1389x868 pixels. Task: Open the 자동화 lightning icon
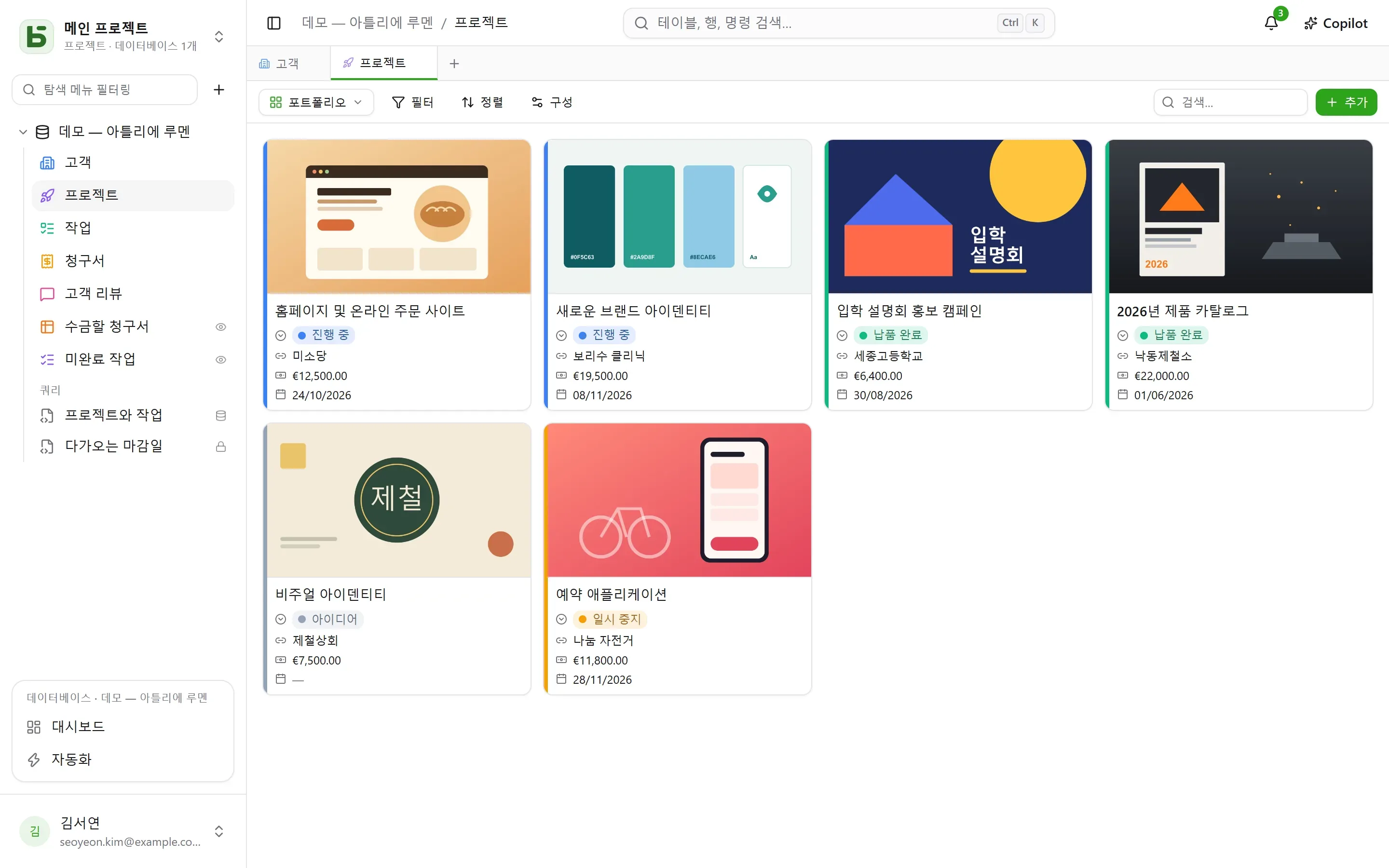[34, 759]
